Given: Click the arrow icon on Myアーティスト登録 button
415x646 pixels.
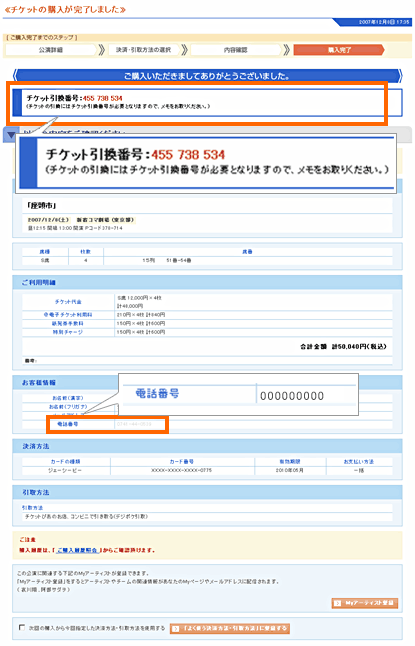Looking at the screenshot, I should (x=338, y=603).
